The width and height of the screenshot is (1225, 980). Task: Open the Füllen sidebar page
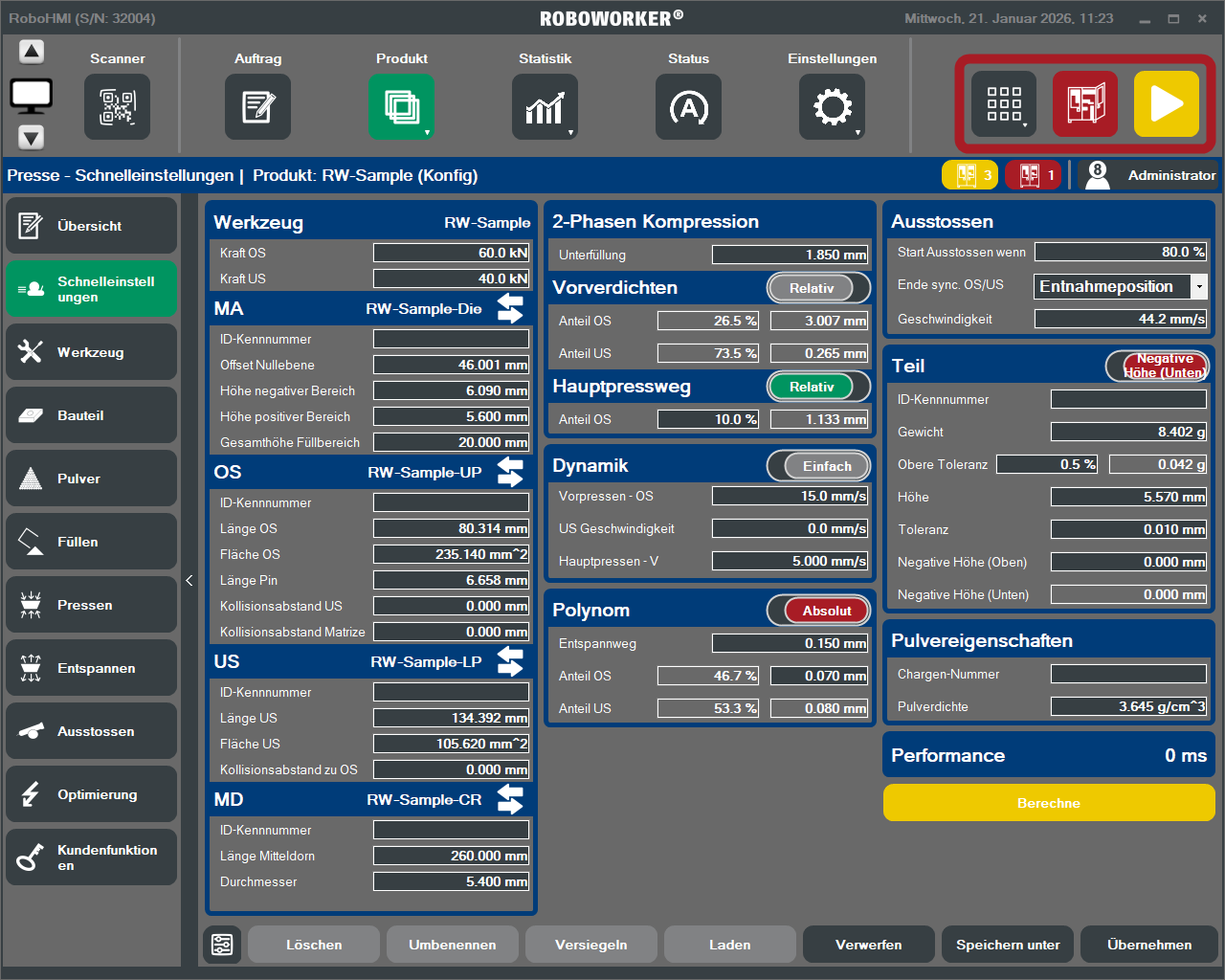pyautogui.click(x=91, y=542)
